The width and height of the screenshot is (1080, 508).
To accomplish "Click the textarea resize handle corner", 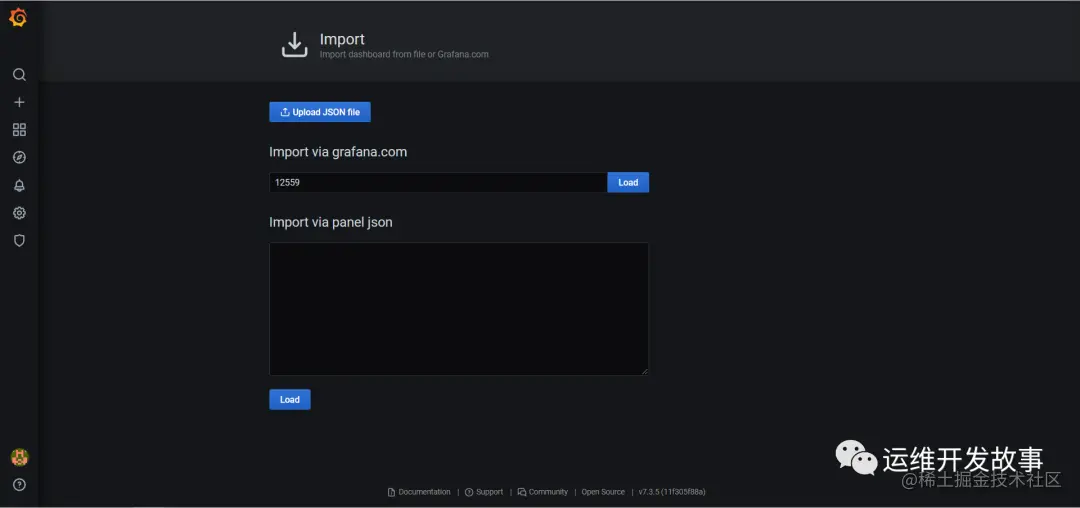I will point(645,372).
